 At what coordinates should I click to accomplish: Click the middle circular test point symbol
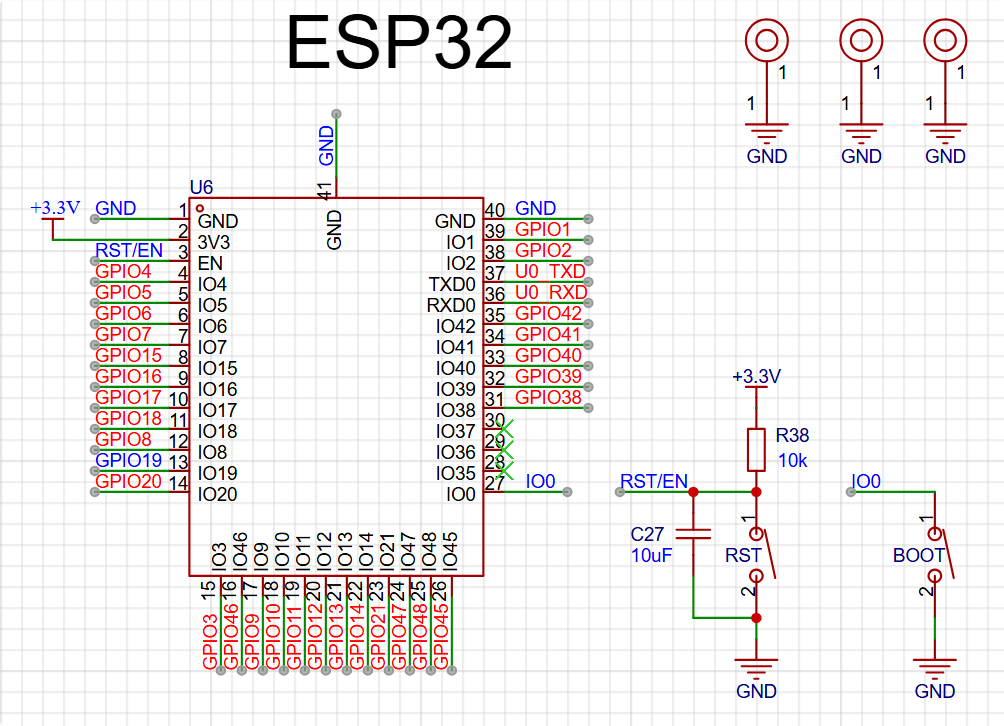(861, 40)
